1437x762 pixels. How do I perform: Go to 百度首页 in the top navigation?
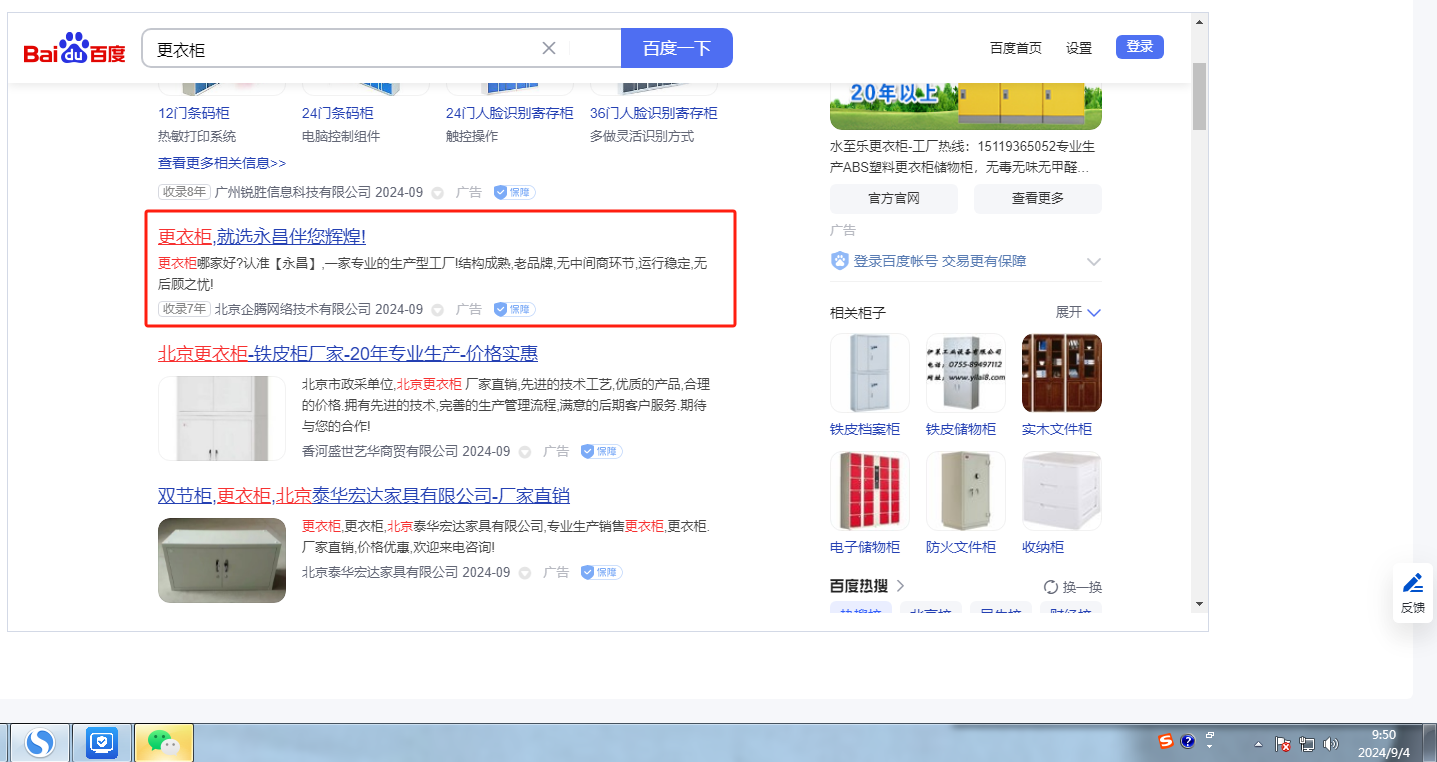1015,48
